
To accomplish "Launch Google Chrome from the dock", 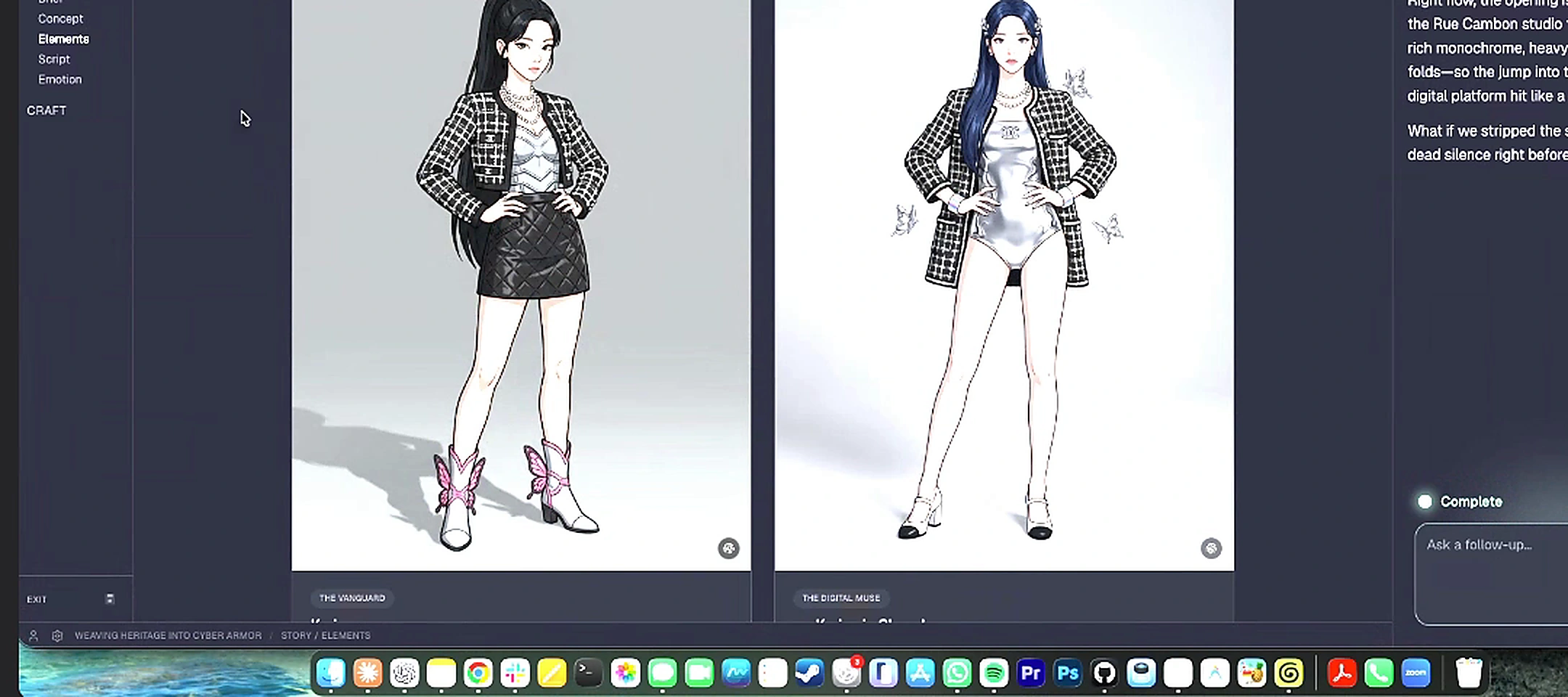I will click(478, 673).
